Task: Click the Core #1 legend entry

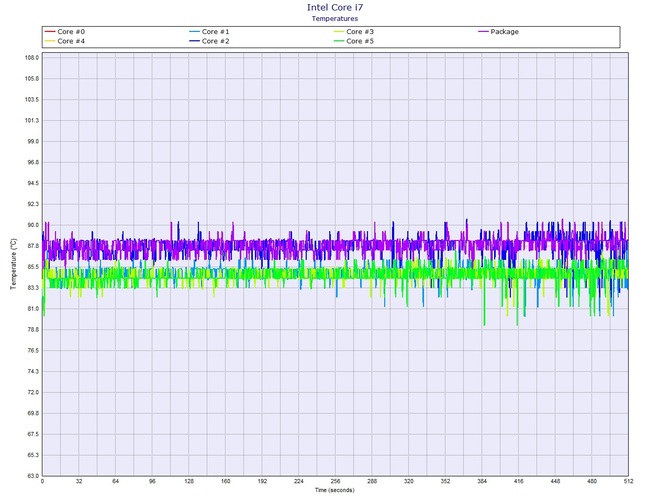Action: click(x=209, y=32)
